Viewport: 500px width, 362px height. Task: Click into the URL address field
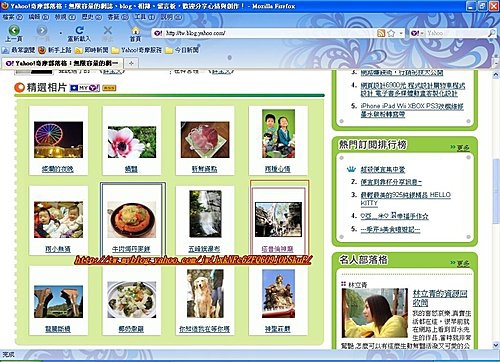pyautogui.click(x=270, y=33)
